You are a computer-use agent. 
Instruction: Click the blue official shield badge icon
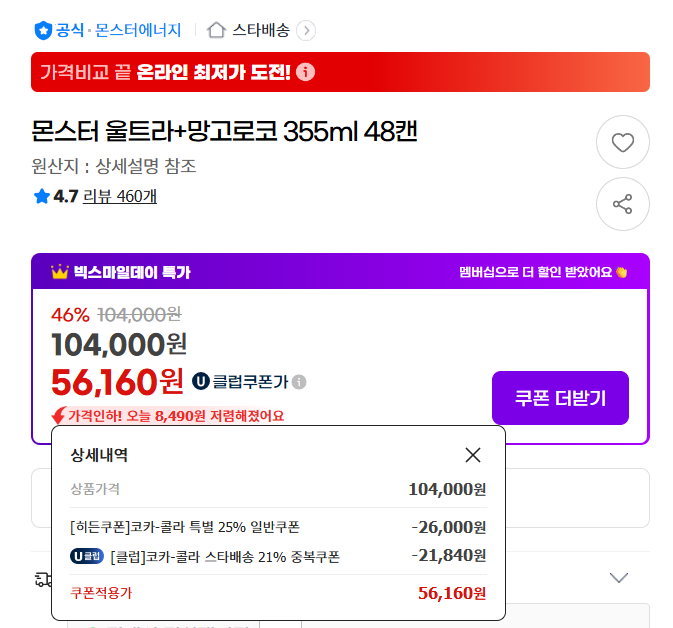[43, 31]
